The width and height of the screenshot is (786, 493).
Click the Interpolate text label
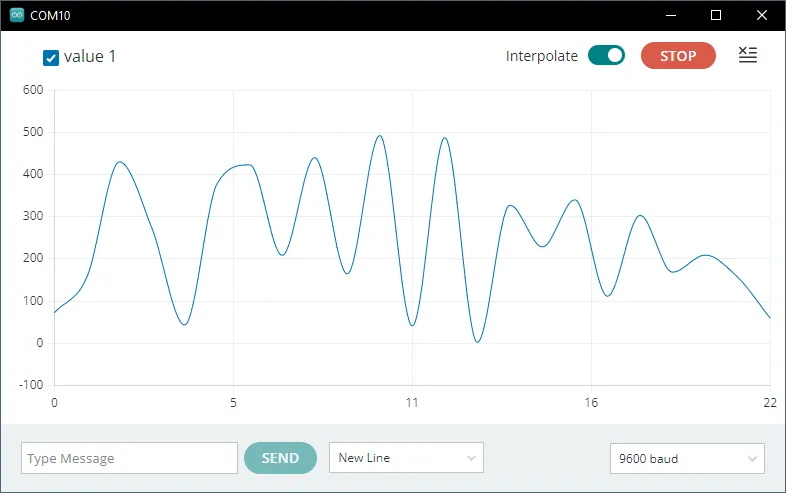[541, 56]
